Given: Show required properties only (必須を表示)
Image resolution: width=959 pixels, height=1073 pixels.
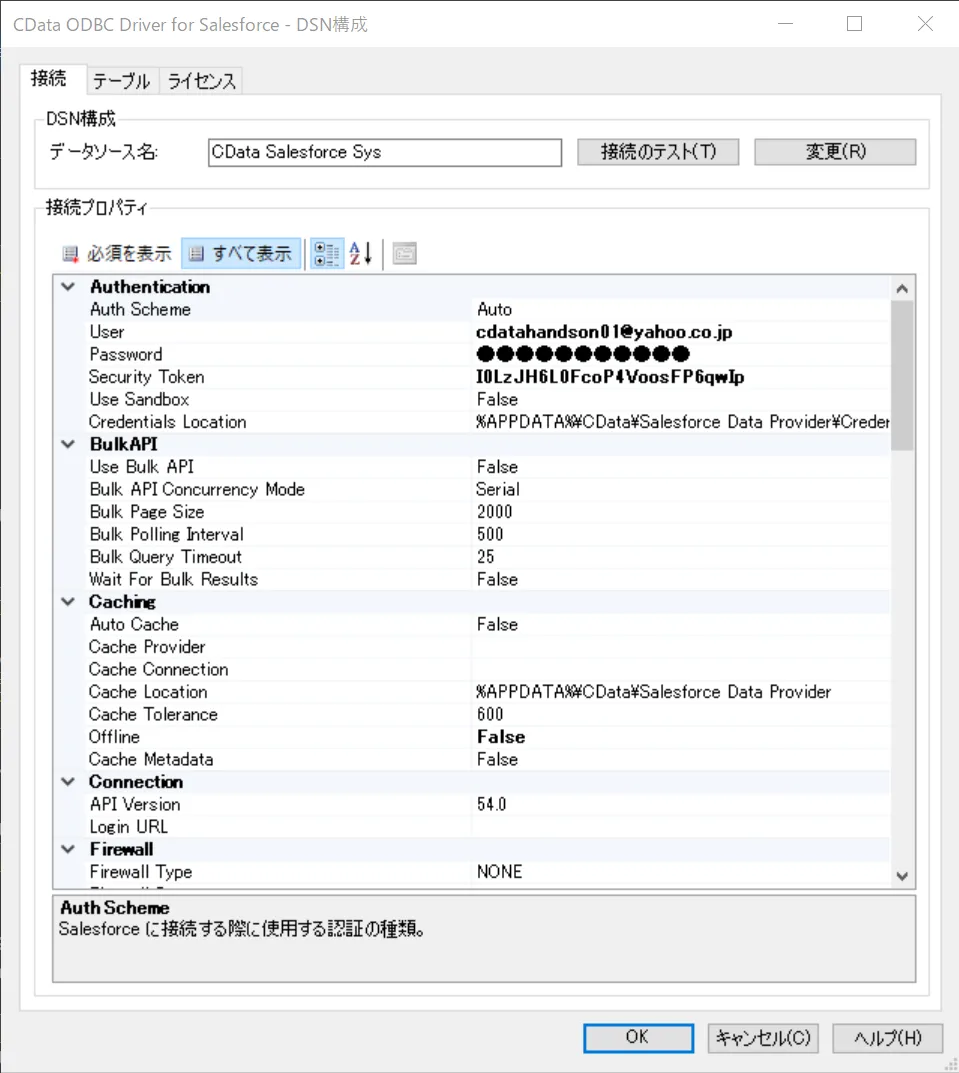Looking at the screenshot, I should [x=117, y=254].
